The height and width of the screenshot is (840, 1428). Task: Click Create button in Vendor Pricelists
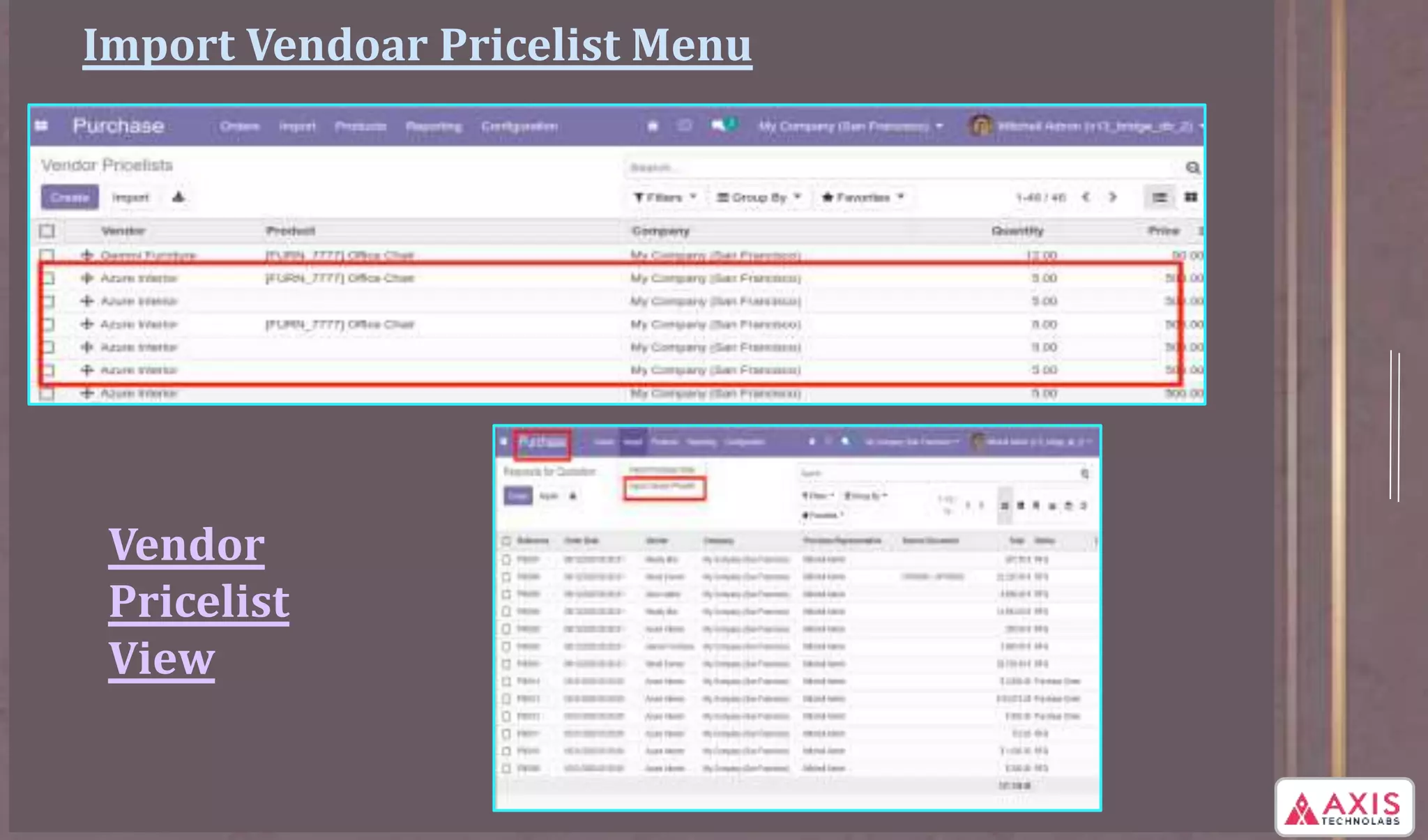[x=70, y=197]
